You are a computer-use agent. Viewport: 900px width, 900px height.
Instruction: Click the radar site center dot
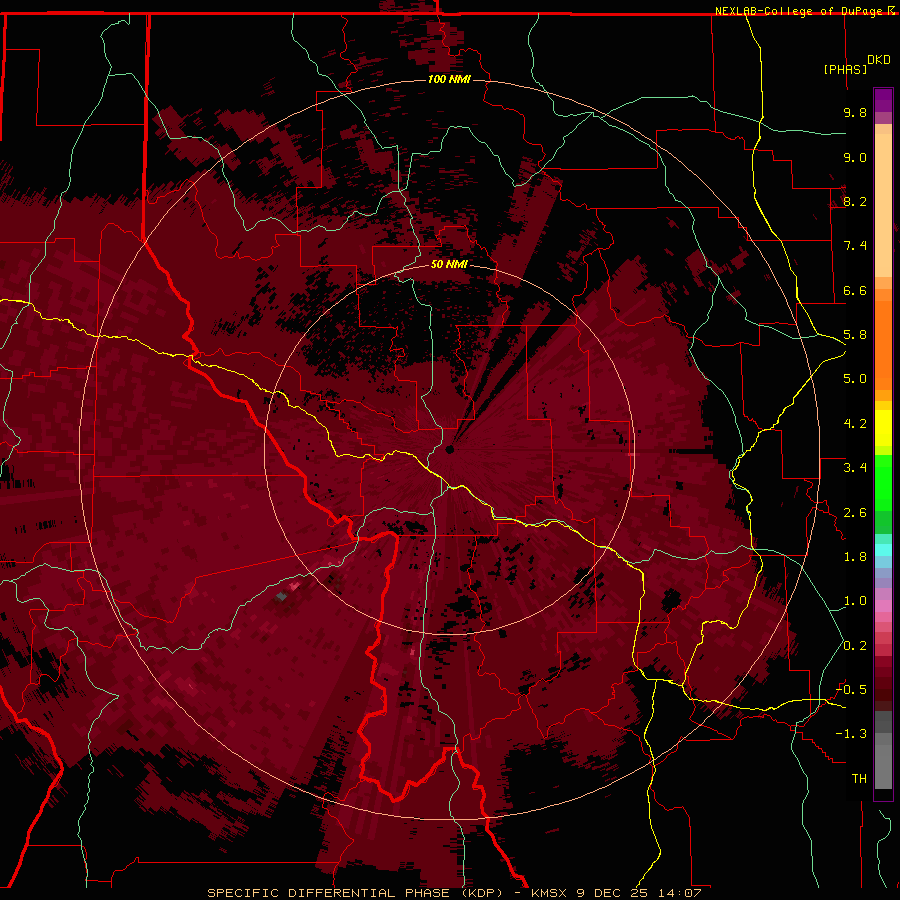(450, 449)
